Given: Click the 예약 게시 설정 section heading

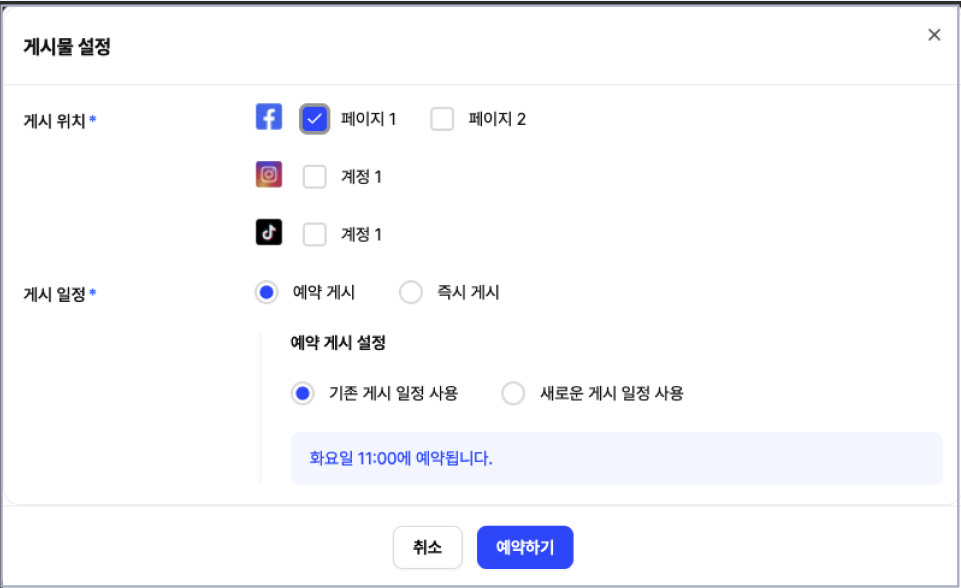Looking at the screenshot, I should 338,342.
